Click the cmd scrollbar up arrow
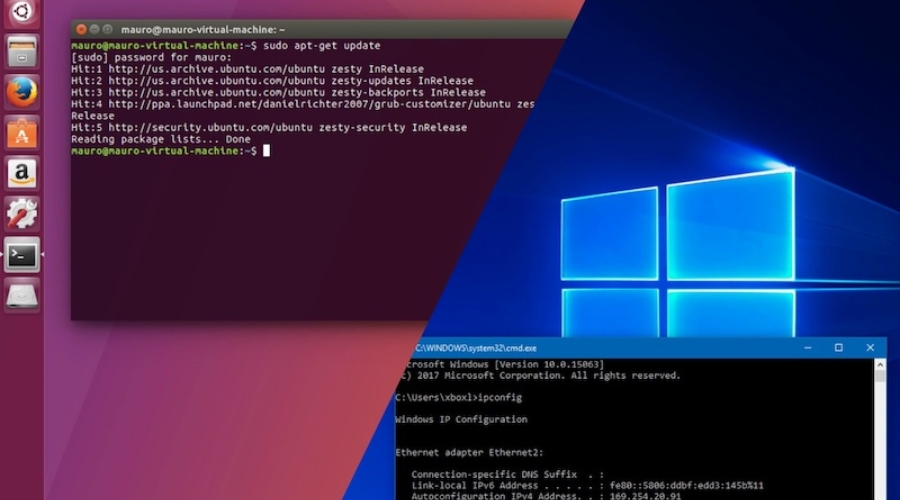The height and width of the screenshot is (500, 900). (x=880, y=366)
